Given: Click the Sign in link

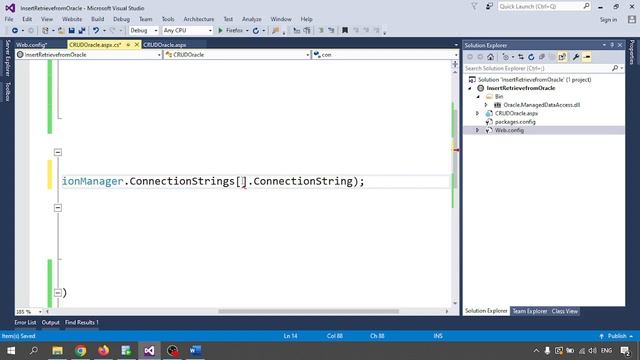Looking at the screenshot, I should (608, 20).
